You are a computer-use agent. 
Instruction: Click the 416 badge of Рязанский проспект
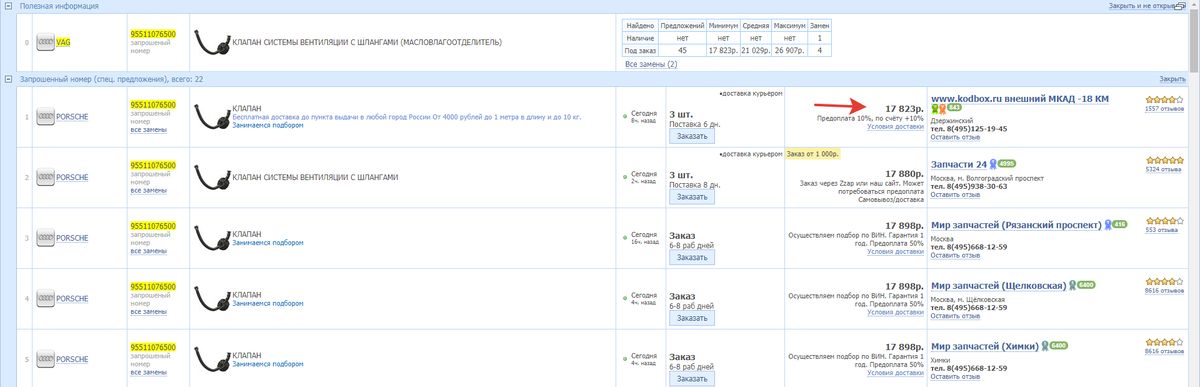pos(1119,224)
